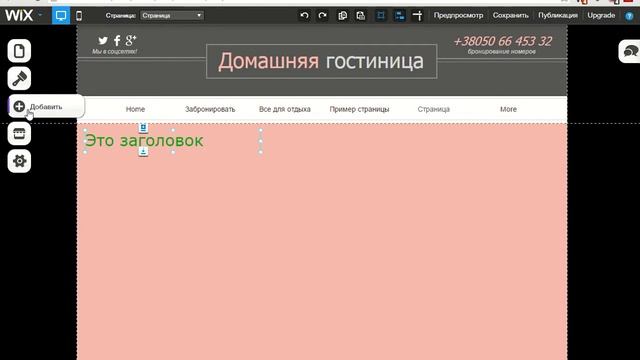640x360 pixels.
Task: Click the Публикация publish button
Action: click(x=558, y=16)
